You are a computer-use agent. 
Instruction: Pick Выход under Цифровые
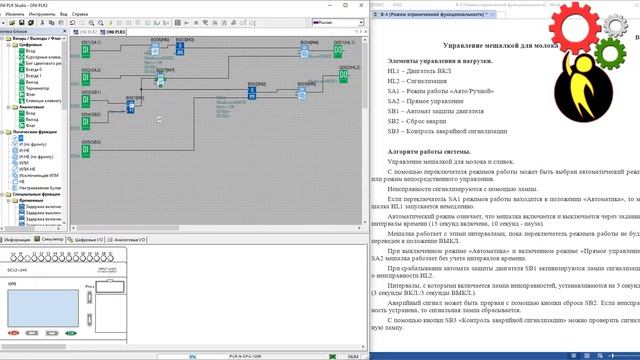pos(31,82)
